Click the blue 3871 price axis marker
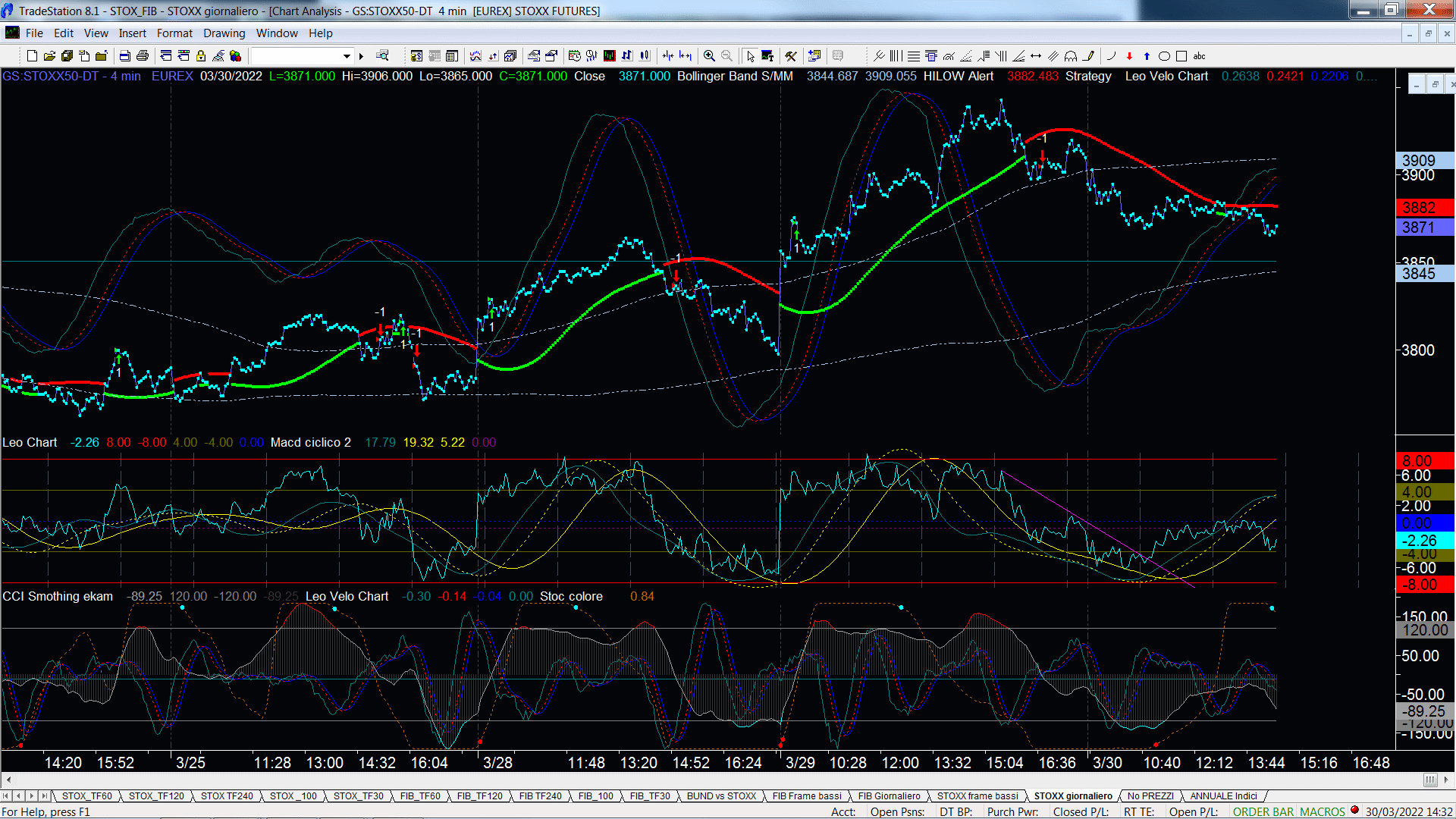The height and width of the screenshot is (819, 1456). (x=1425, y=227)
